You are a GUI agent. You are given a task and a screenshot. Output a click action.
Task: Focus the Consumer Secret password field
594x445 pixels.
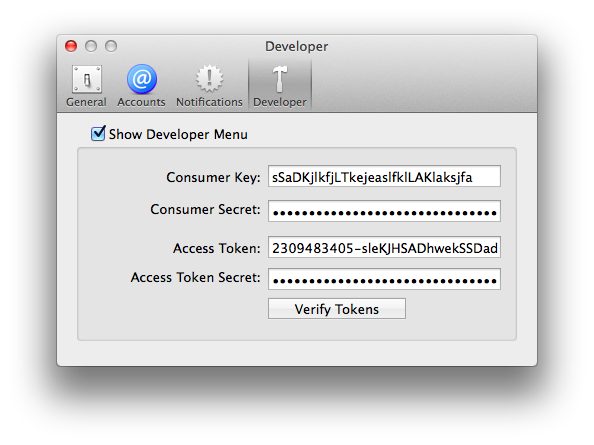click(x=384, y=211)
